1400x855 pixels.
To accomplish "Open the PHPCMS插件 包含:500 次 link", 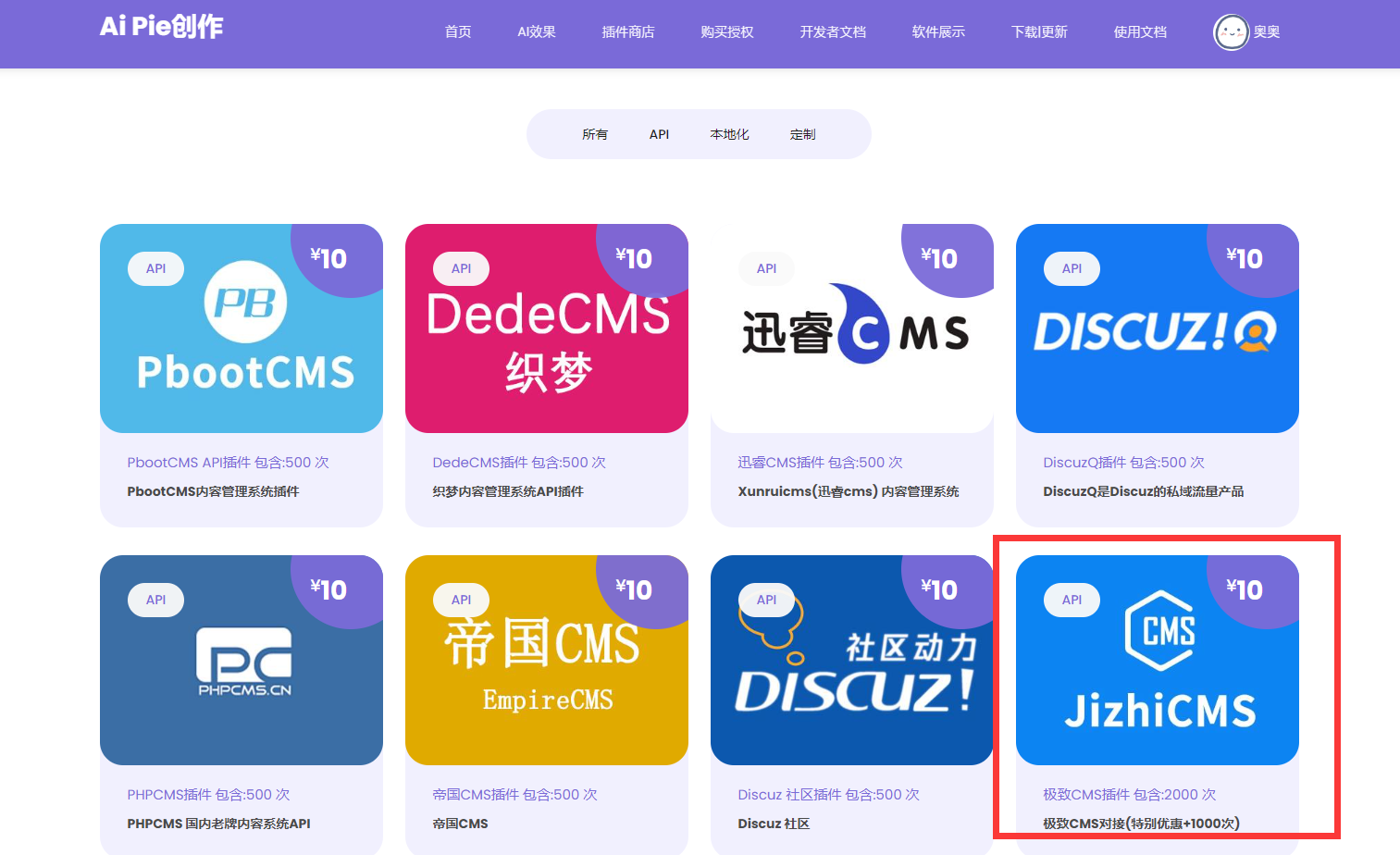I will coord(208,795).
